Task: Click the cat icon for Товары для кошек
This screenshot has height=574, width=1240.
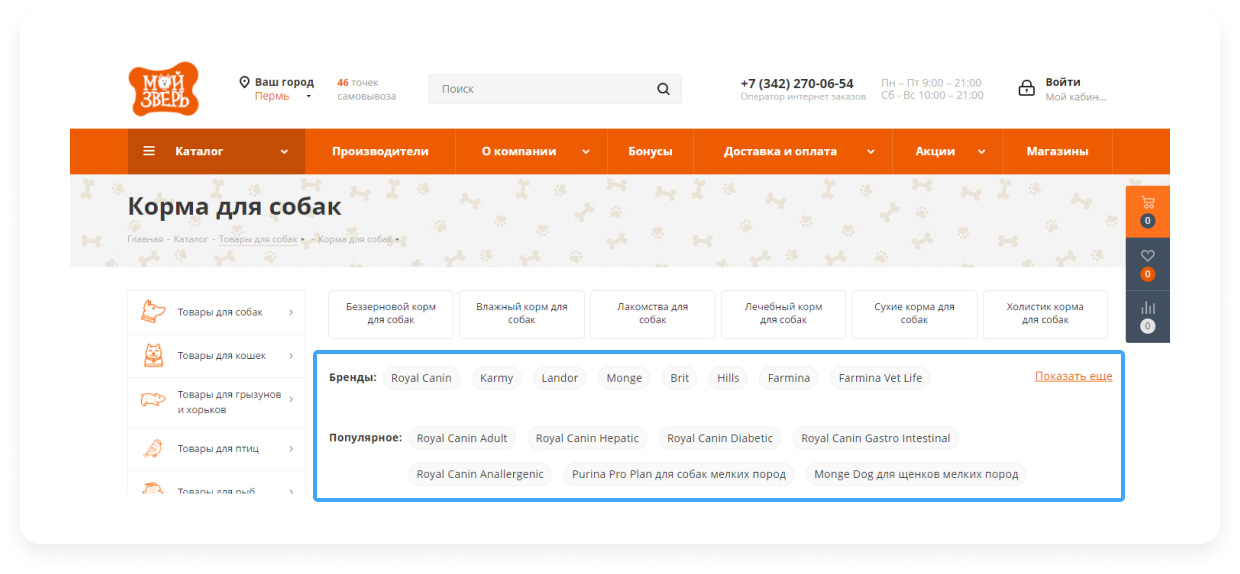Action: coord(153,355)
